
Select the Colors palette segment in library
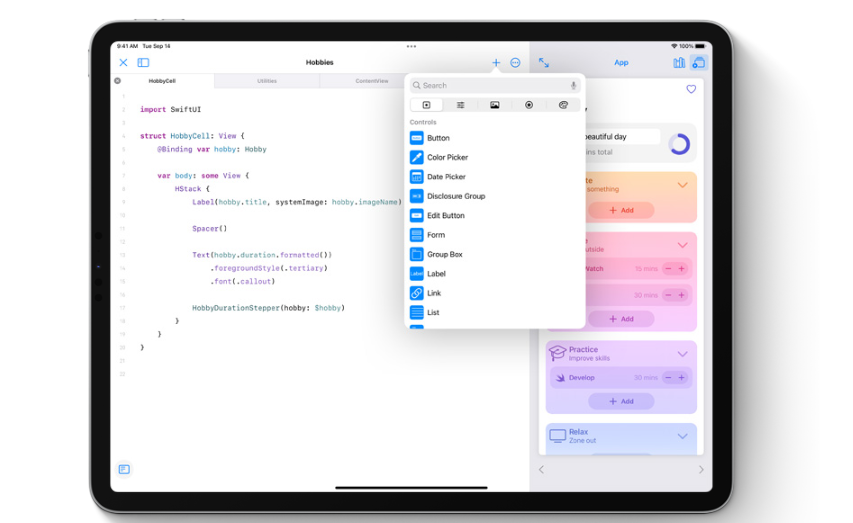click(x=563, y=105)
